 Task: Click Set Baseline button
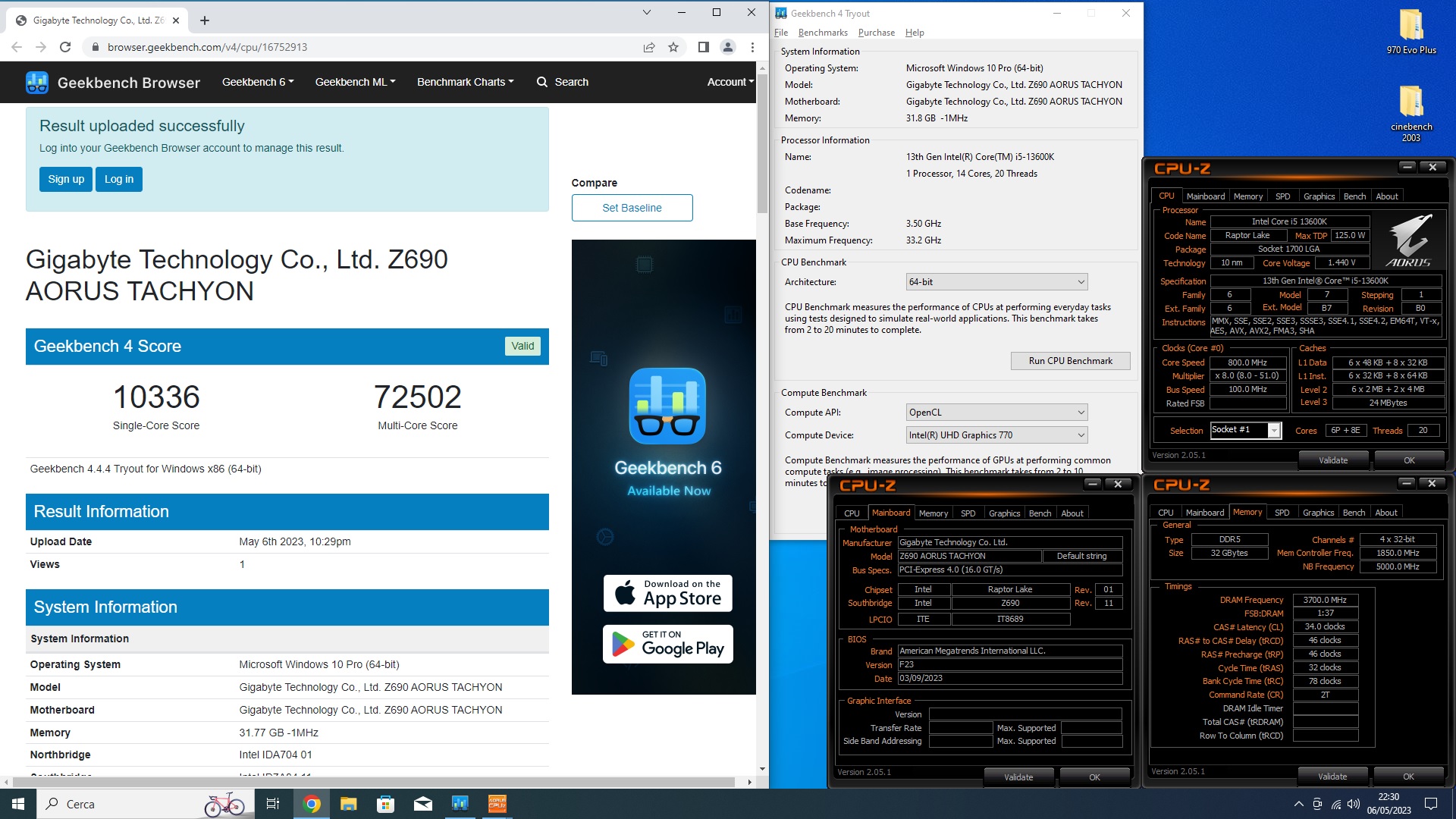coord(632,208)
